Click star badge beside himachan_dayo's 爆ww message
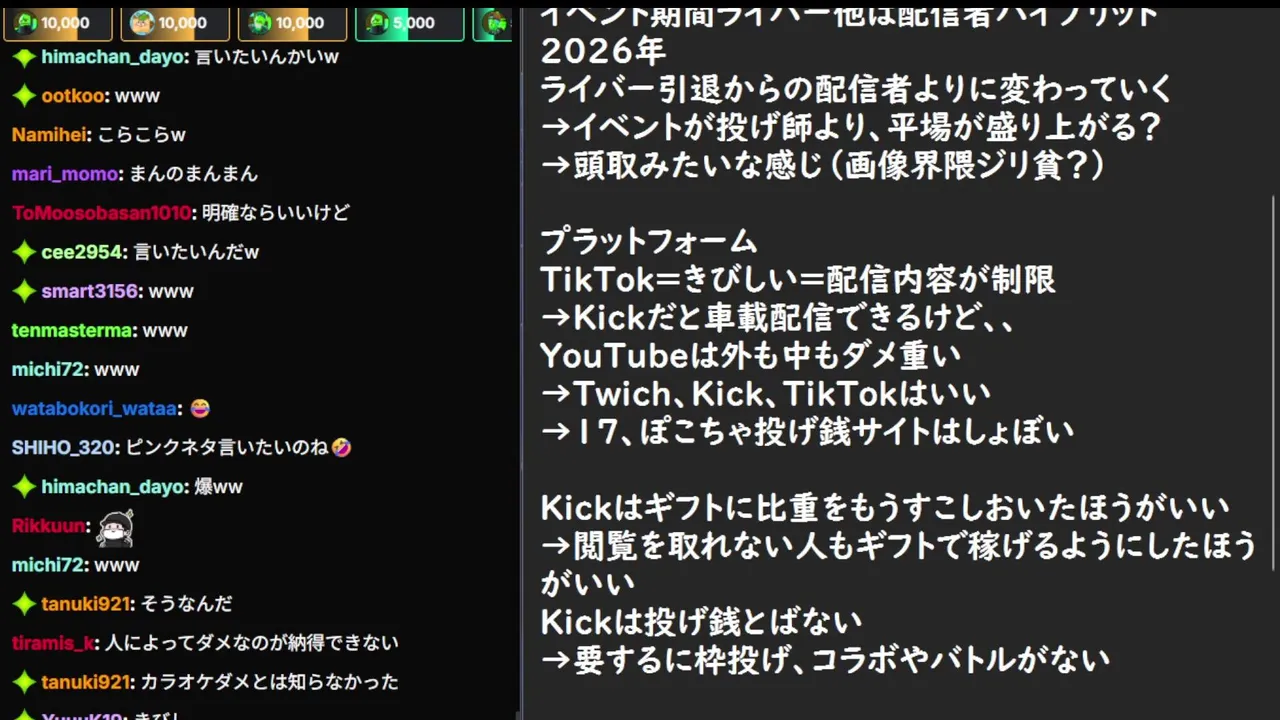Image resolution: width=1280 pixels, height=720 pixels. click(24, 487)
